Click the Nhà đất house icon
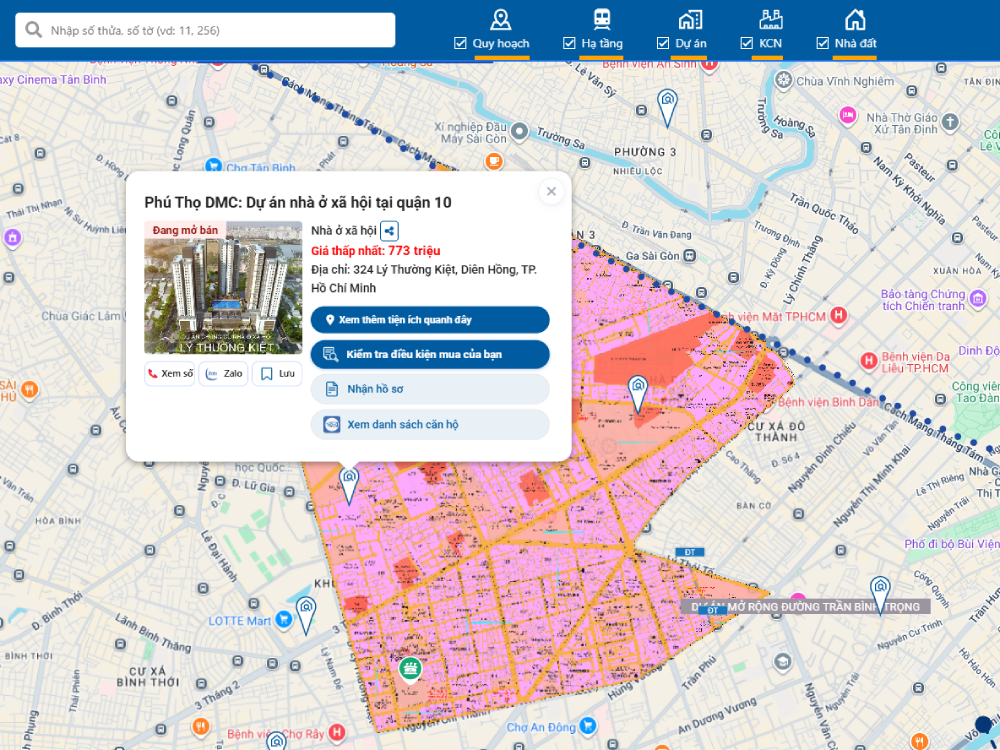The image size is (1000, 750). click(x=855, y=20)
